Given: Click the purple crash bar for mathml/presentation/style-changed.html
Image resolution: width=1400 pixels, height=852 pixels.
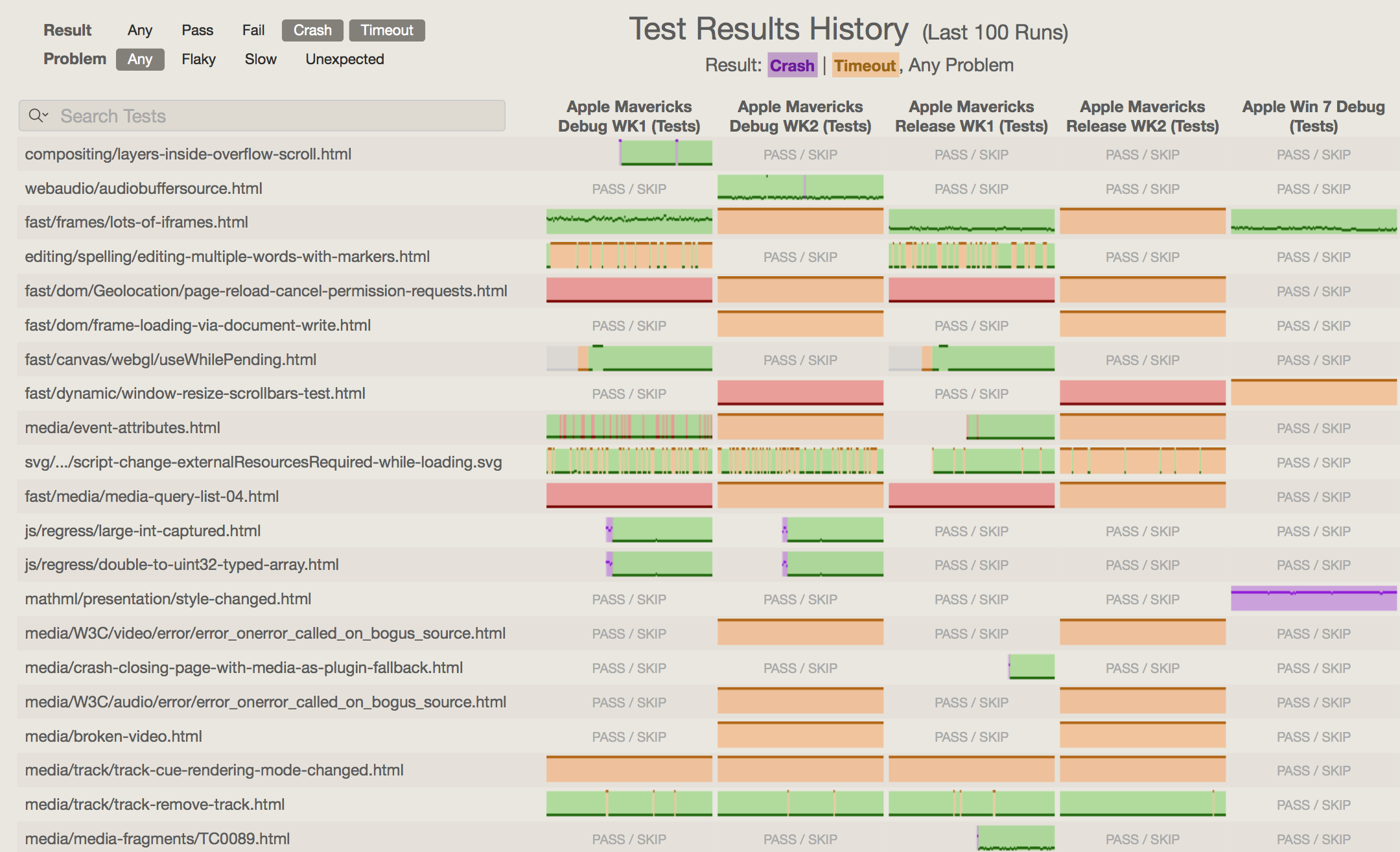Looking at the screenshot, I should coord(1313,598).
